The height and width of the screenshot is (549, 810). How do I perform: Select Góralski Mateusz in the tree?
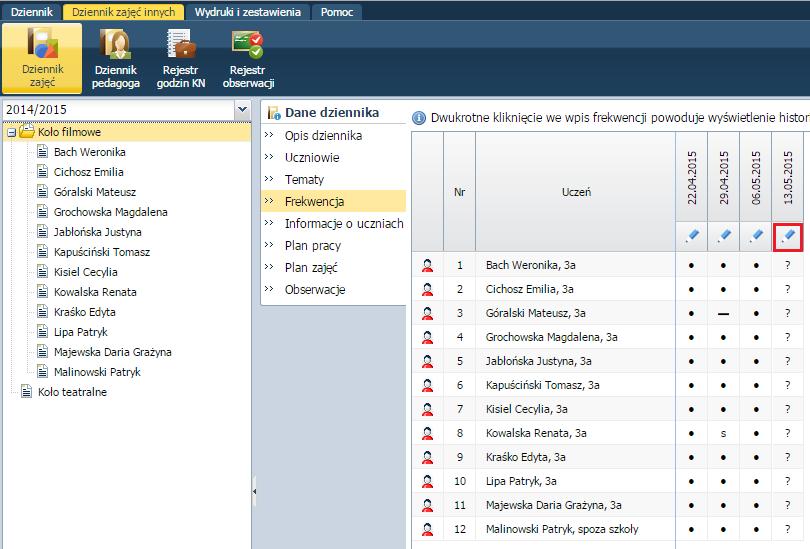point(95,192)
